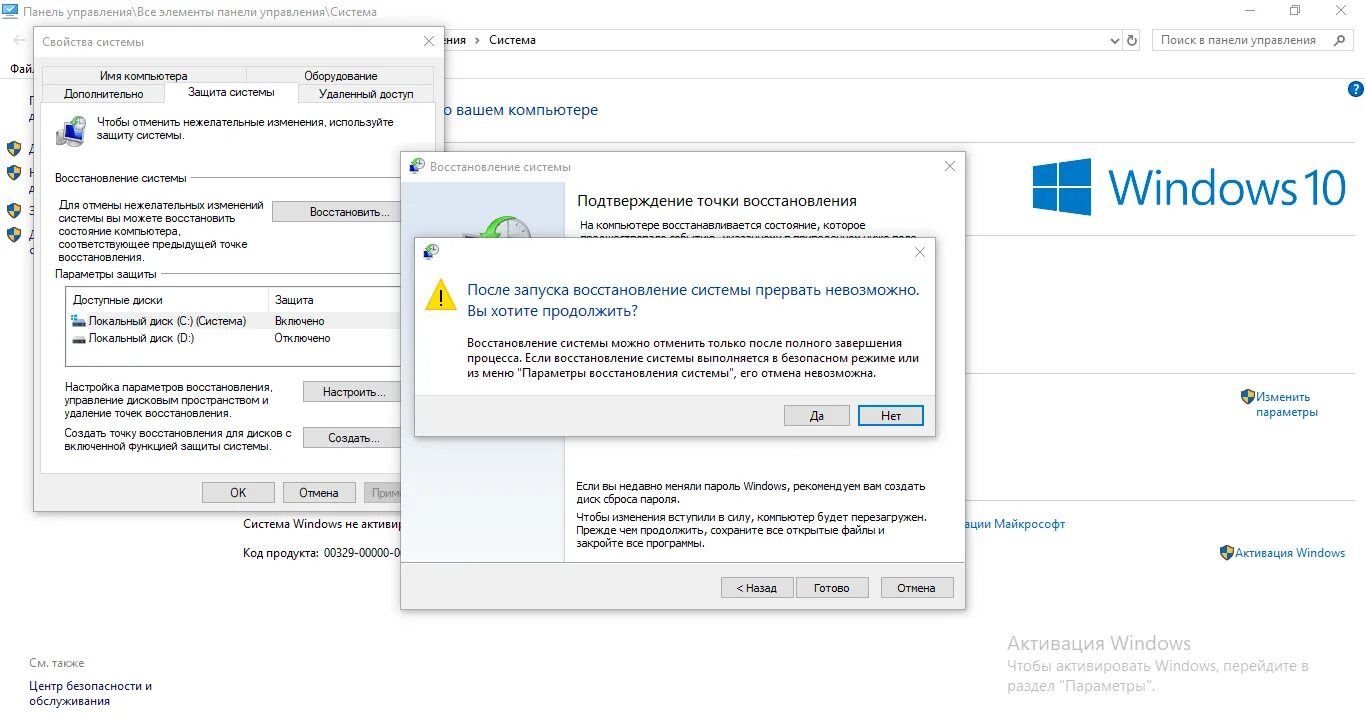
Task: Click OK in Свойства системы
Action: tap(238, 493)
